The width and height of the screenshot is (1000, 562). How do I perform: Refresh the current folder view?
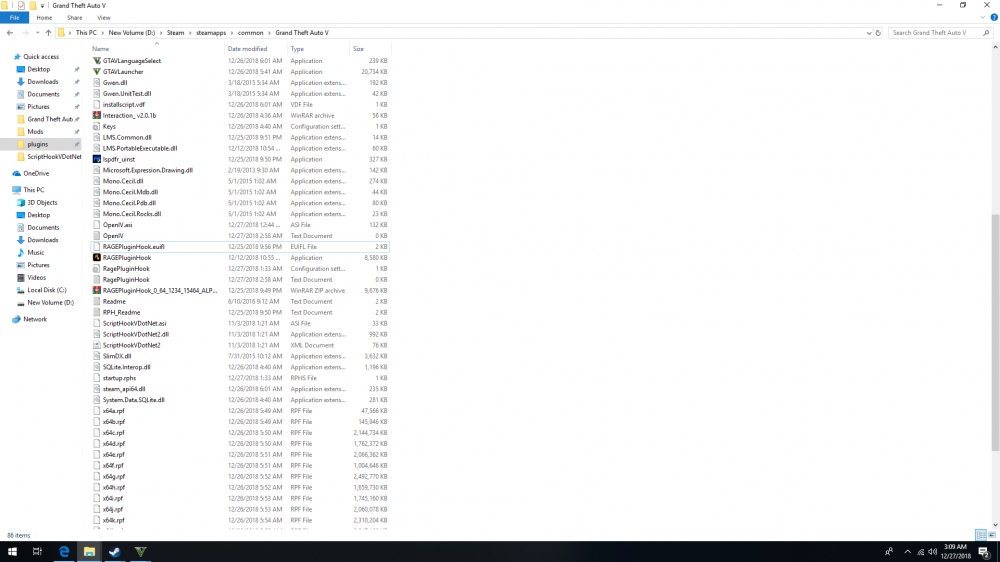(878, 33)
